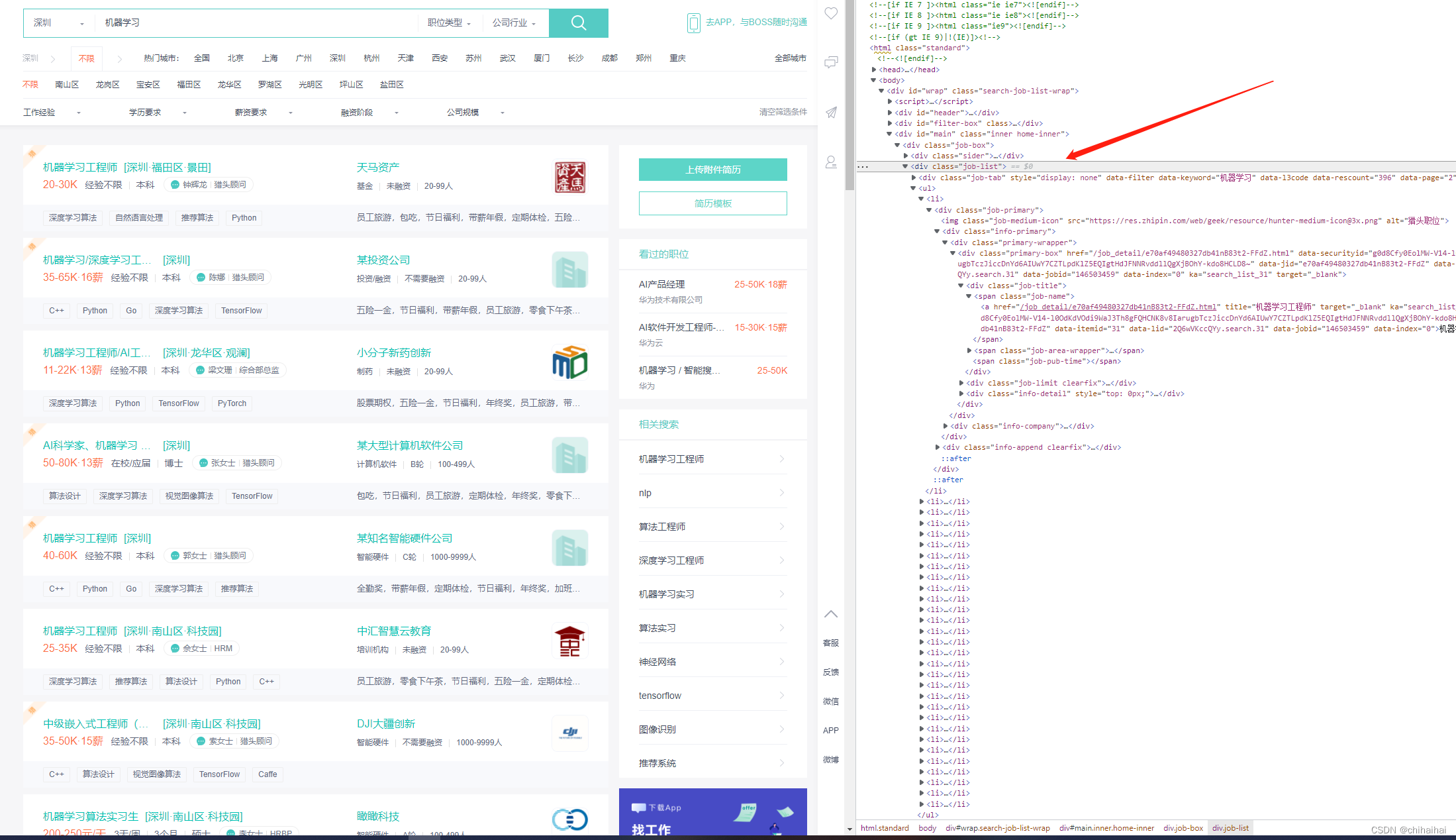Click the APP side rail shortcut
Image resolution: width=1456 pixels, height=840 pixels.
tap(831, 731)
